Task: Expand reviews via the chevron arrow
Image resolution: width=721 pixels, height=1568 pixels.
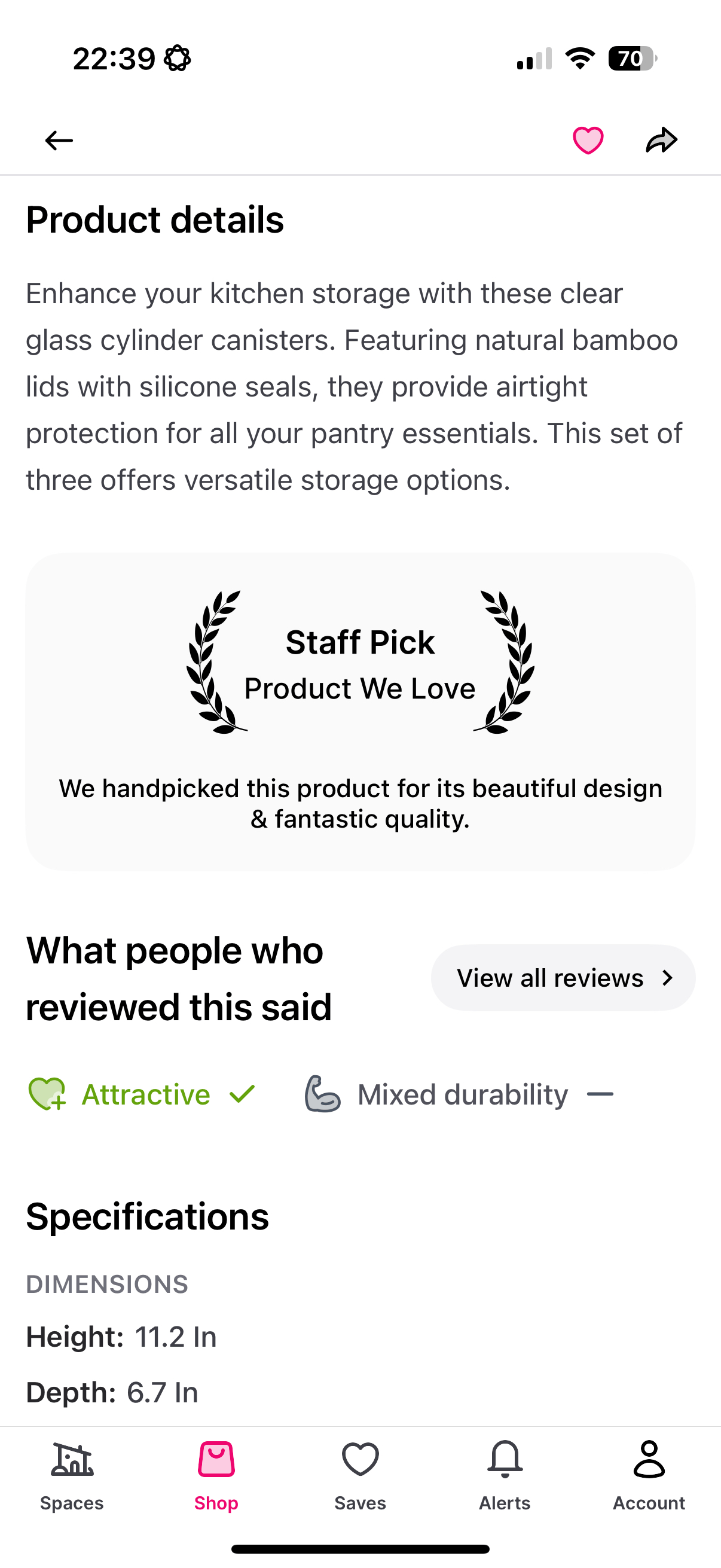Action: coord(667,978)
